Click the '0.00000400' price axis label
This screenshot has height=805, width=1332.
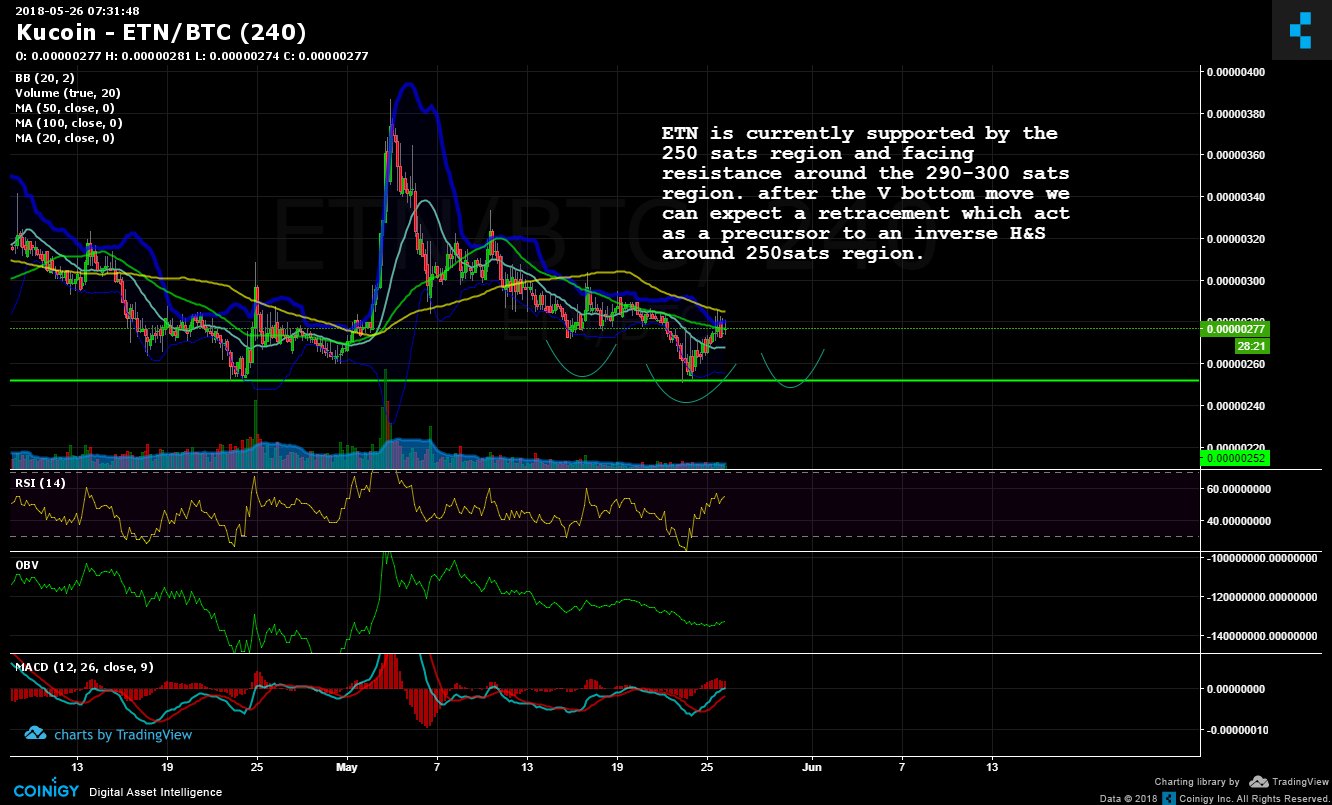1237,73
